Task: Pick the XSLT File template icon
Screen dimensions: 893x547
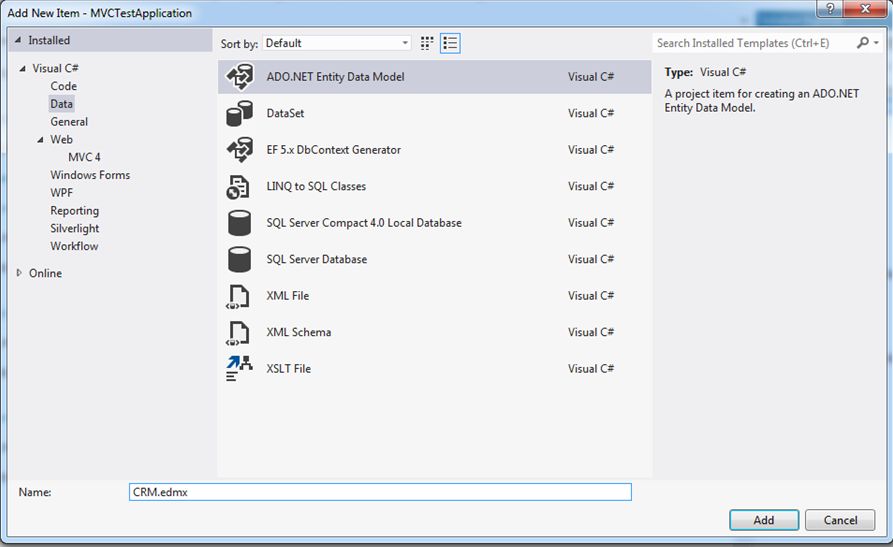Action: pyautogui.click(x=240, y=369)
